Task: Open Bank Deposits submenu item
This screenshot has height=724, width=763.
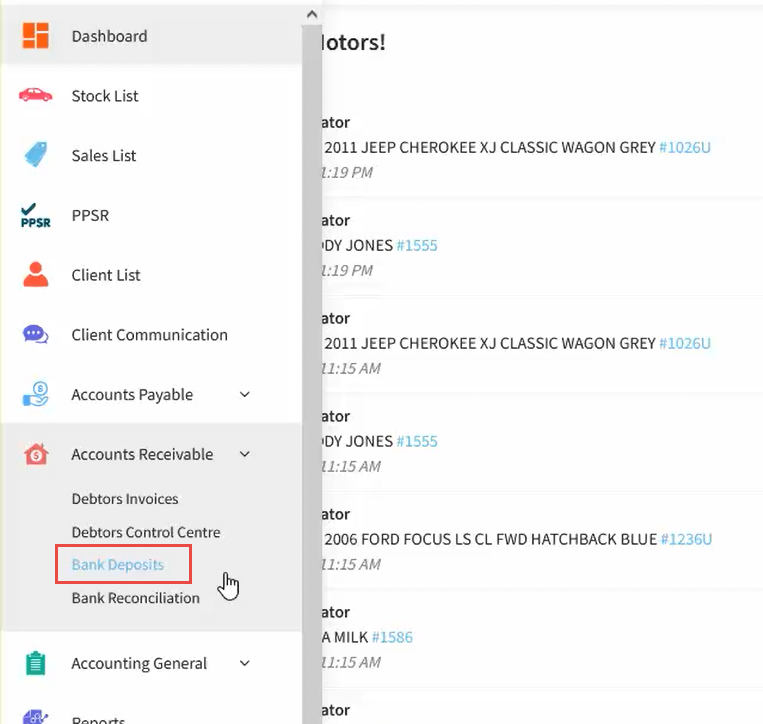Action: [118, 565]
